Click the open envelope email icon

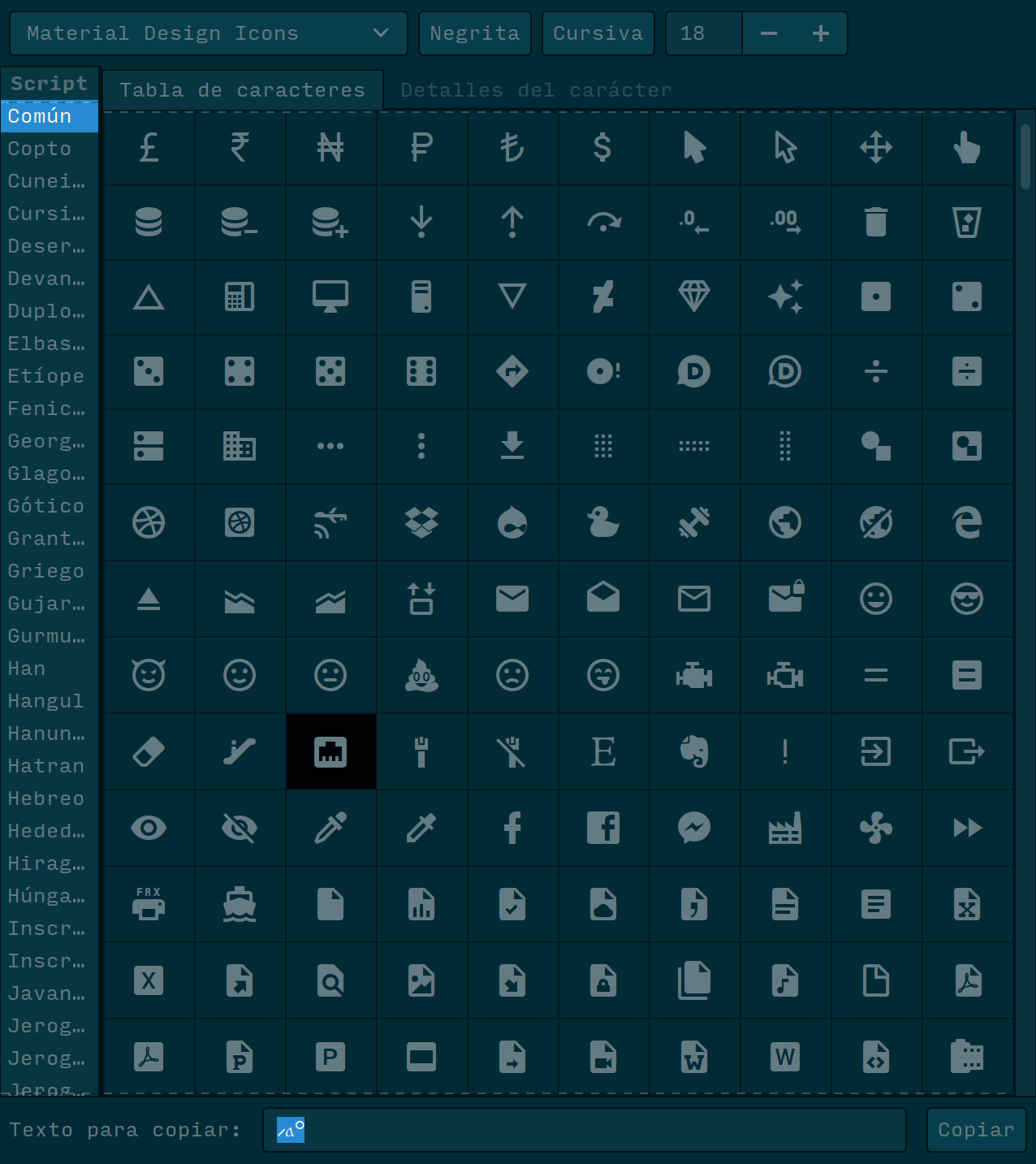[x=604, y=598]
